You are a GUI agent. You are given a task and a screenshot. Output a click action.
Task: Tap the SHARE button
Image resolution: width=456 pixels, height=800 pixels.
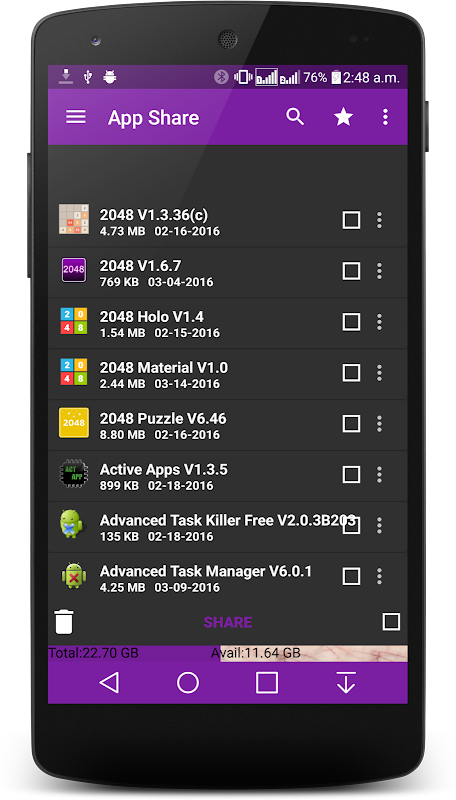point(228,622)
